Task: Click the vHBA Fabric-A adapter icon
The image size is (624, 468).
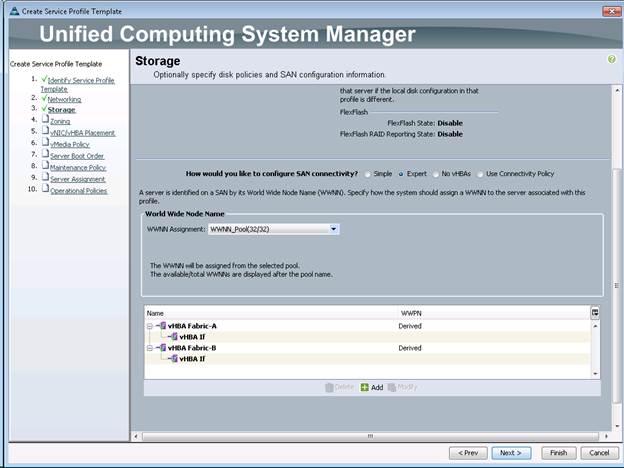Action: [x=162, y=326]
